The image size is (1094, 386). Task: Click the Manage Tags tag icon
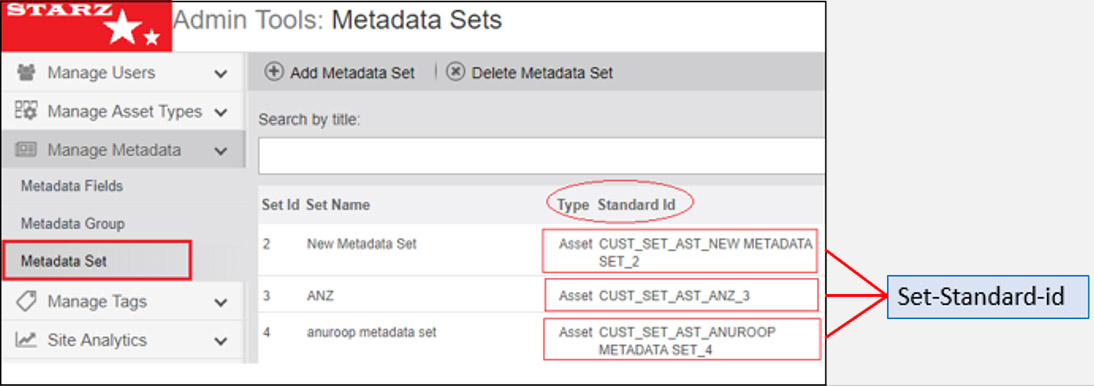point(26,302)
